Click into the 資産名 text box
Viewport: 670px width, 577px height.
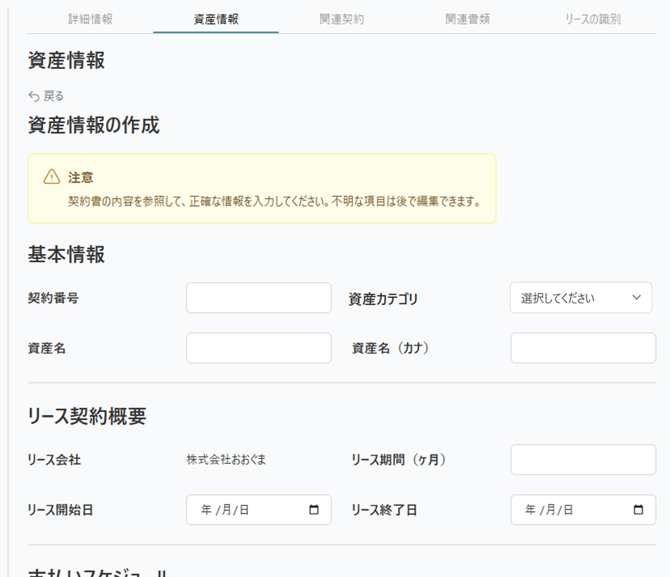[x=258, y=348]
